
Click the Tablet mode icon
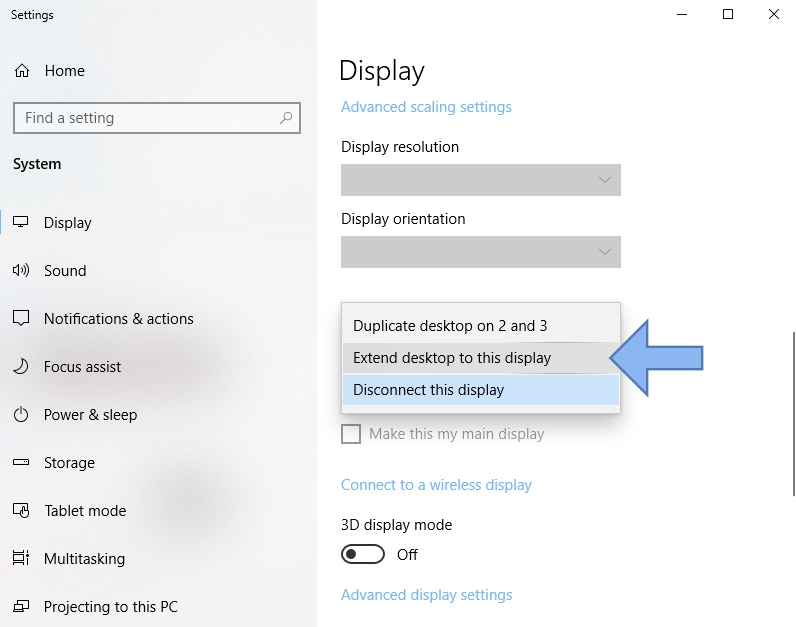pyautogui.click(x=21, y=510)
